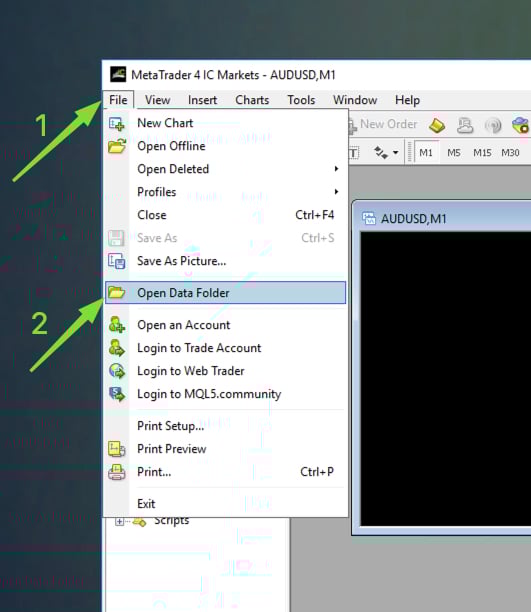Choose Exit from File menu
The height and width of the screenshot is (612, 531).
(225, 504)
